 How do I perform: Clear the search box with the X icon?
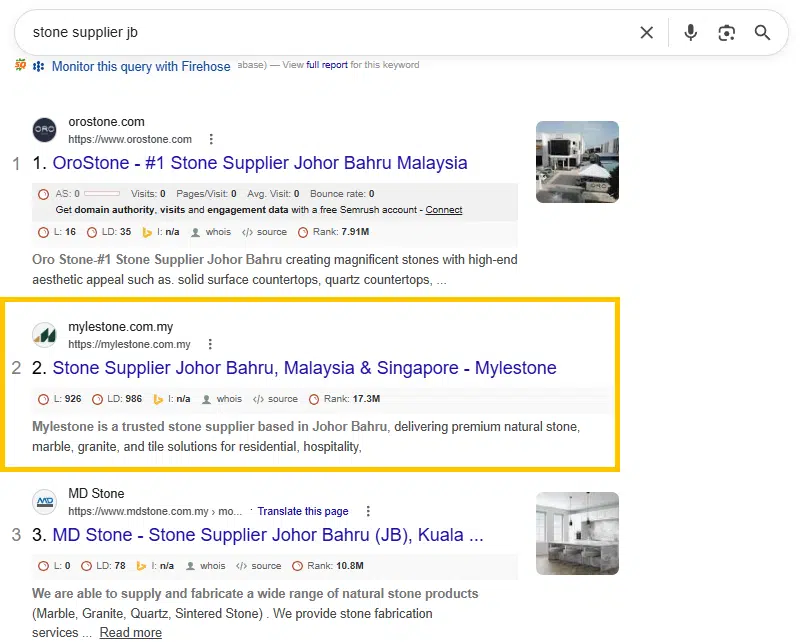pos(646,33)
